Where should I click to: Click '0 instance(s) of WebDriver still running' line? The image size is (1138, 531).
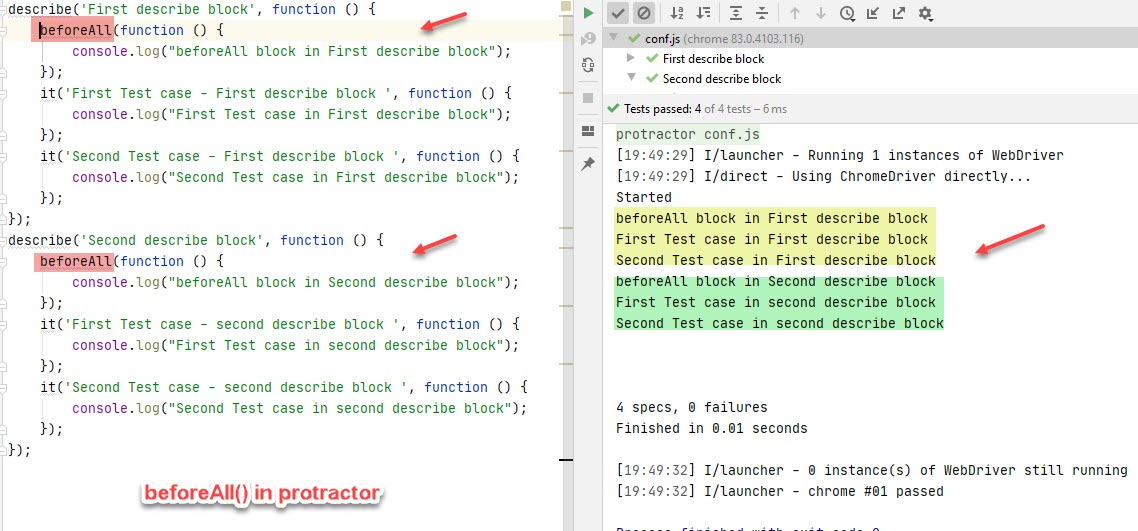[x=872, y=470]
